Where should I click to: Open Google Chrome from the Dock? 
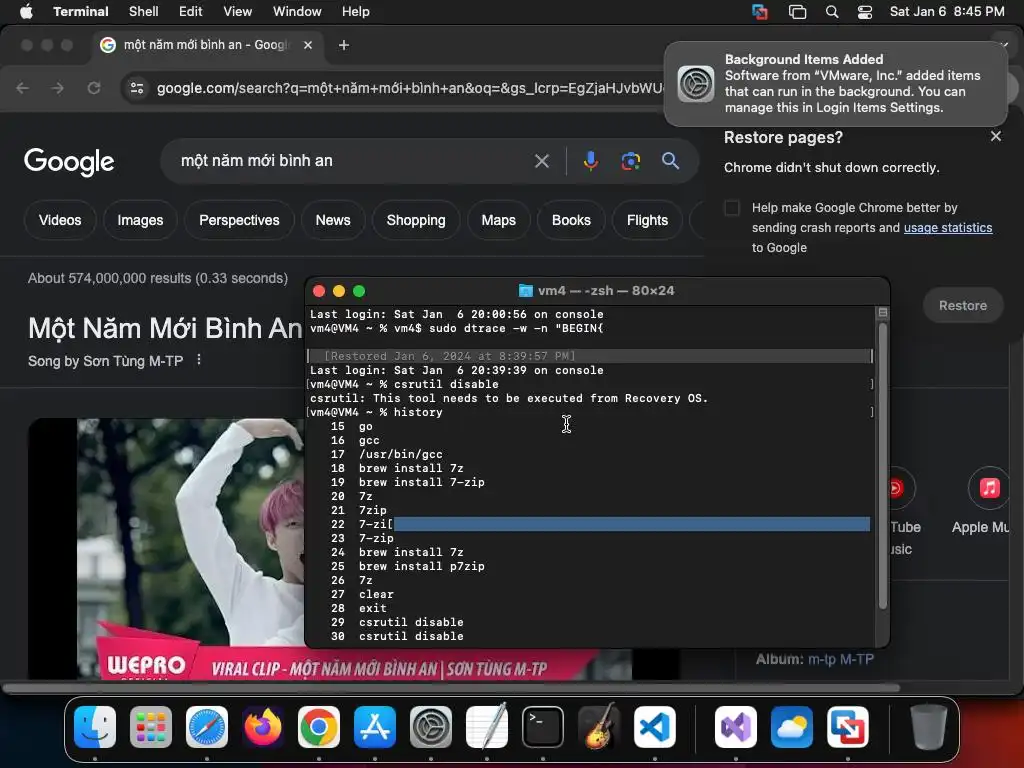click(x=319, y=727)
